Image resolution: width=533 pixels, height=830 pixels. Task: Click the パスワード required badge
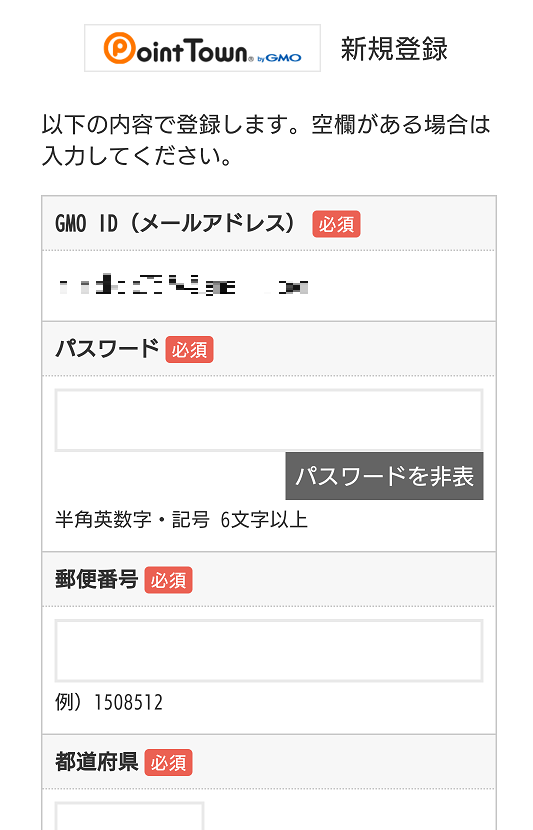[x=189, y=349]
